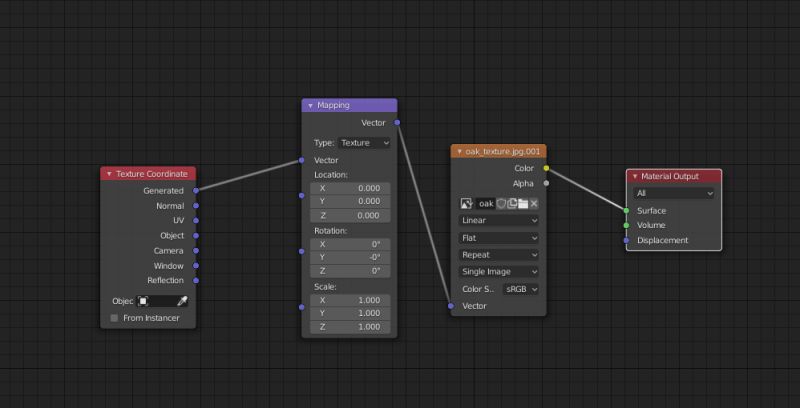This screenshot has width=800, height=408.
Task: Click the Mapping Rotation input socket
Action: [x=302, y=251]
